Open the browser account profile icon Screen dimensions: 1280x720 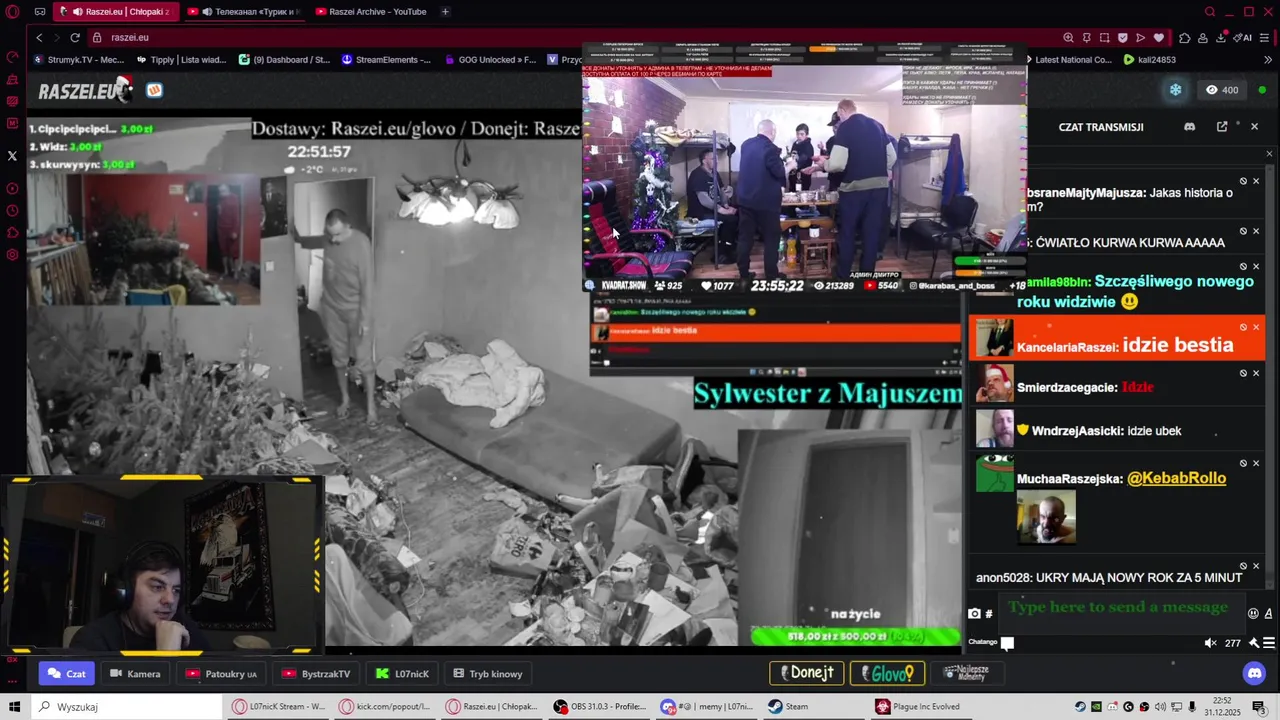tap(1203, 37)
